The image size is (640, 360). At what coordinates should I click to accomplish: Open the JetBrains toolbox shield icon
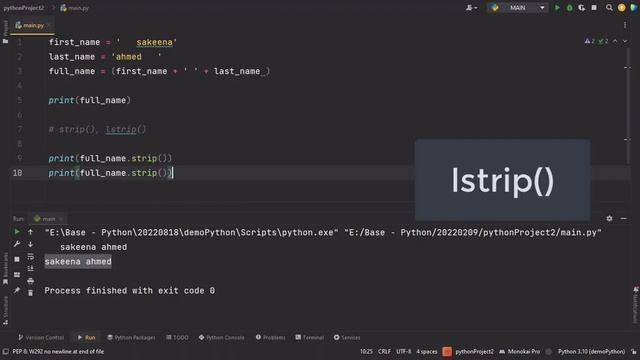633,7
